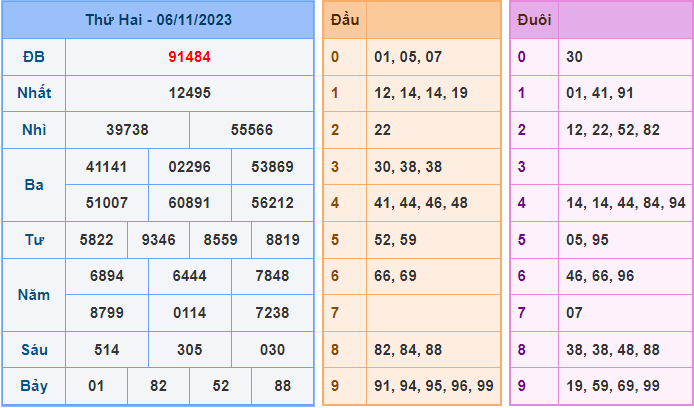Viewport: 694px width, 408px height.
Task: Click the red special prize number 91484
Action: pyautogui.click(x=189, y=57)
